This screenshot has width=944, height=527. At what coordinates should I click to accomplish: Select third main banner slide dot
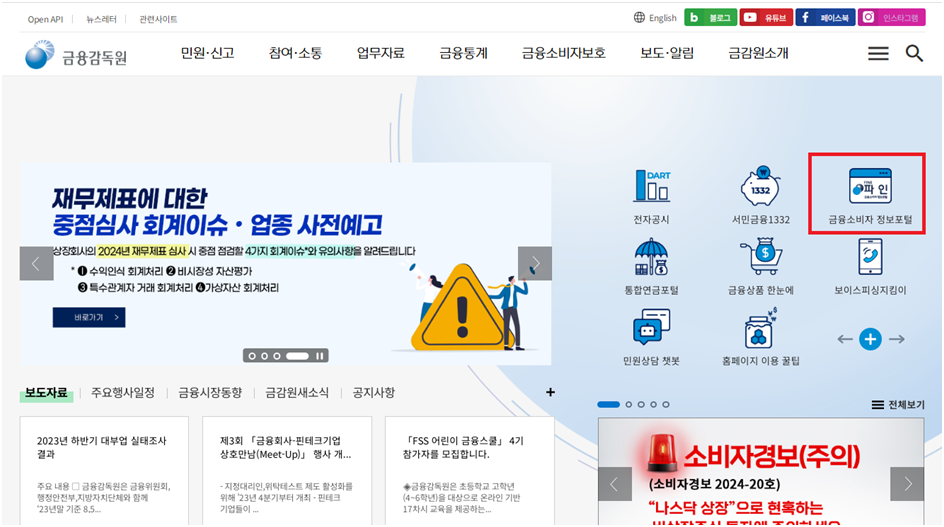[277, 356]
